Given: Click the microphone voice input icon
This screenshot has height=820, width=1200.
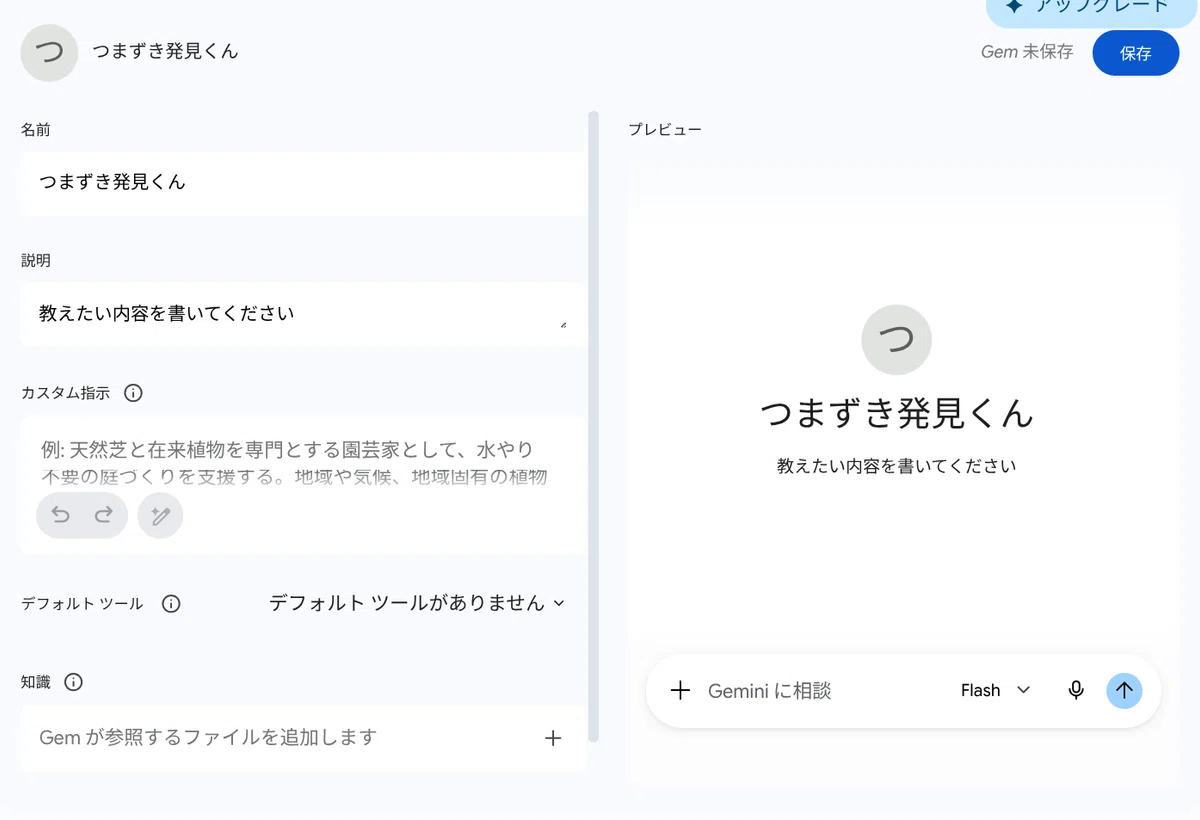Looking at the screenshot, I should point(1076,690).
